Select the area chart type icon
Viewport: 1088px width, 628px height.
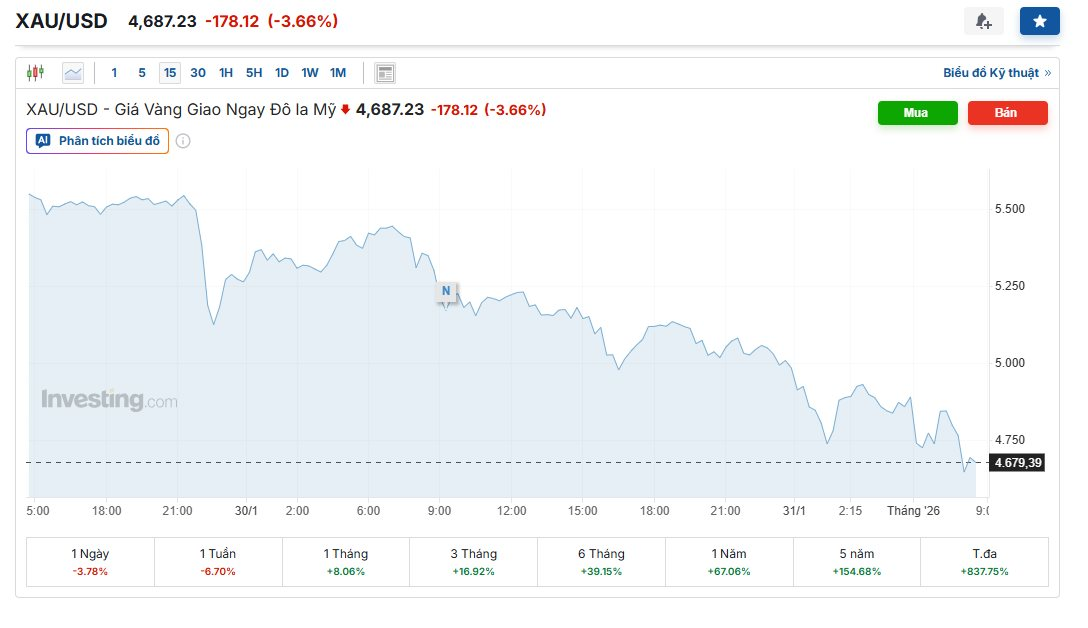coord(73,73)
